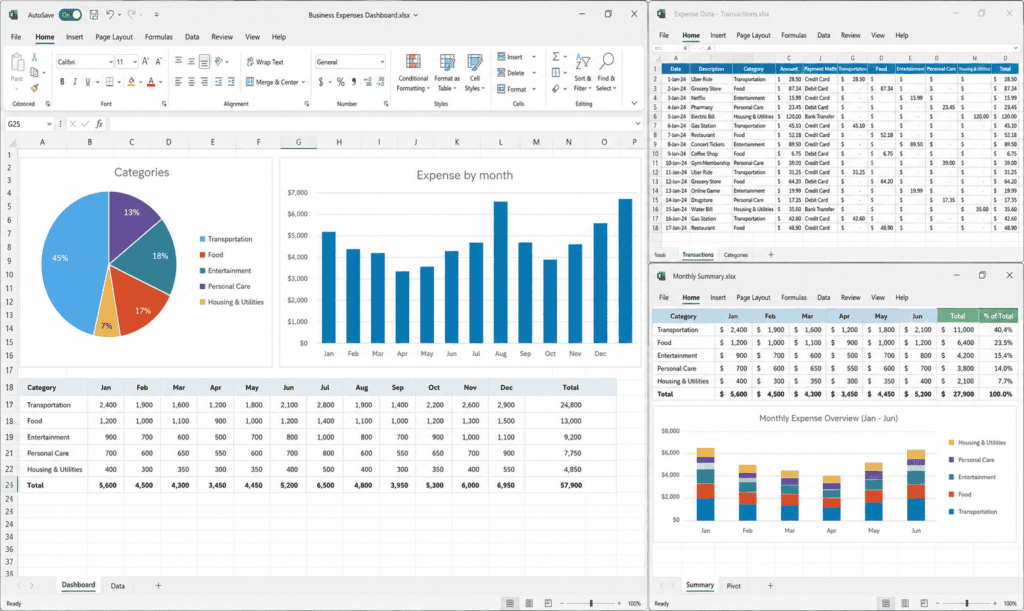Screen dimensions: 1024x611
Task: Click the Insert Function fx icon
Action: (99, 123)
